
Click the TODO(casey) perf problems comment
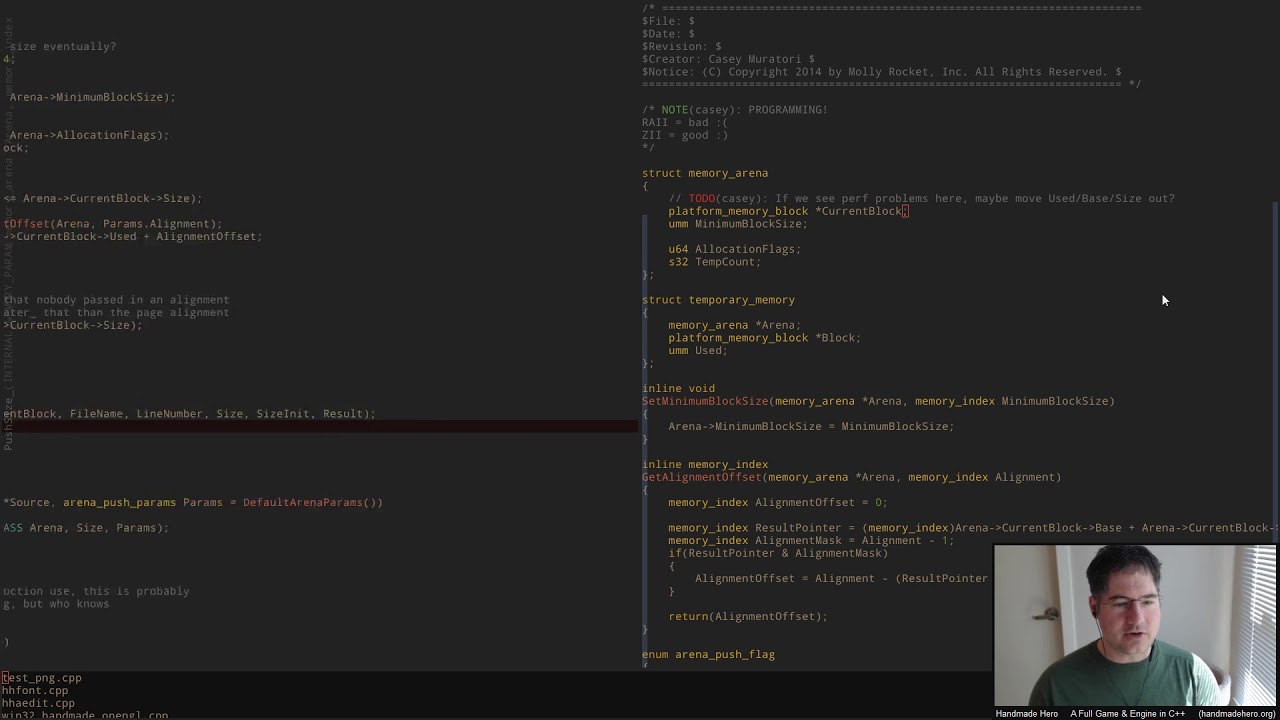coord(922,198)
